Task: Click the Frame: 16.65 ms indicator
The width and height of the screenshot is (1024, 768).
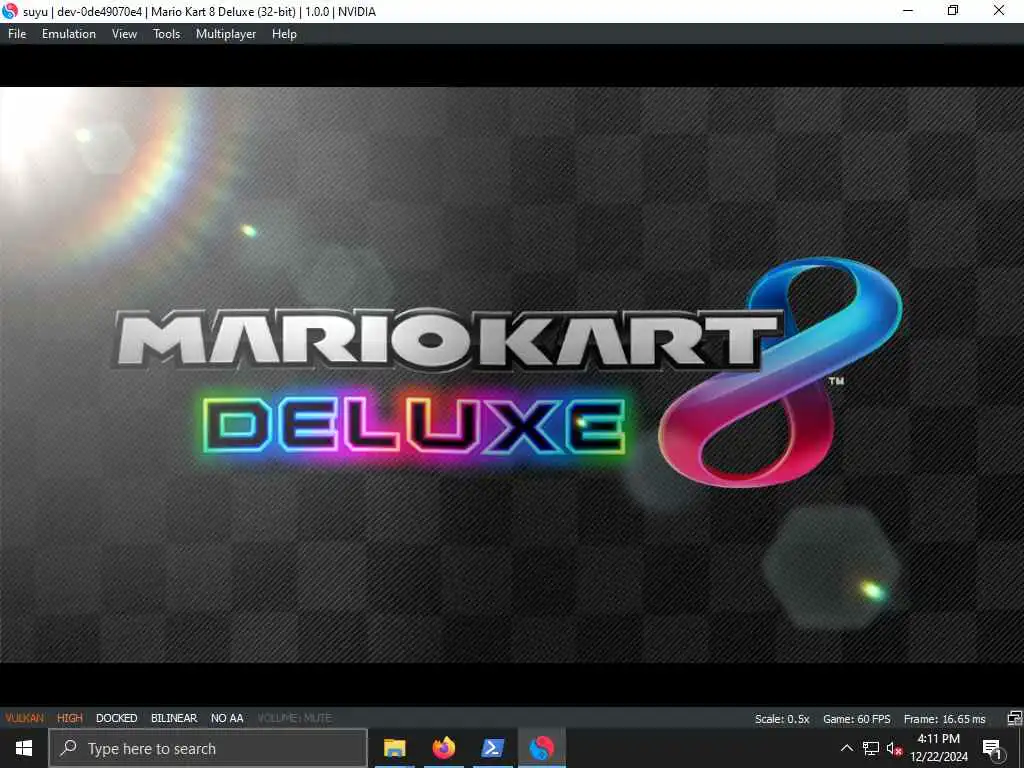Action: click(x=944, y=719)
